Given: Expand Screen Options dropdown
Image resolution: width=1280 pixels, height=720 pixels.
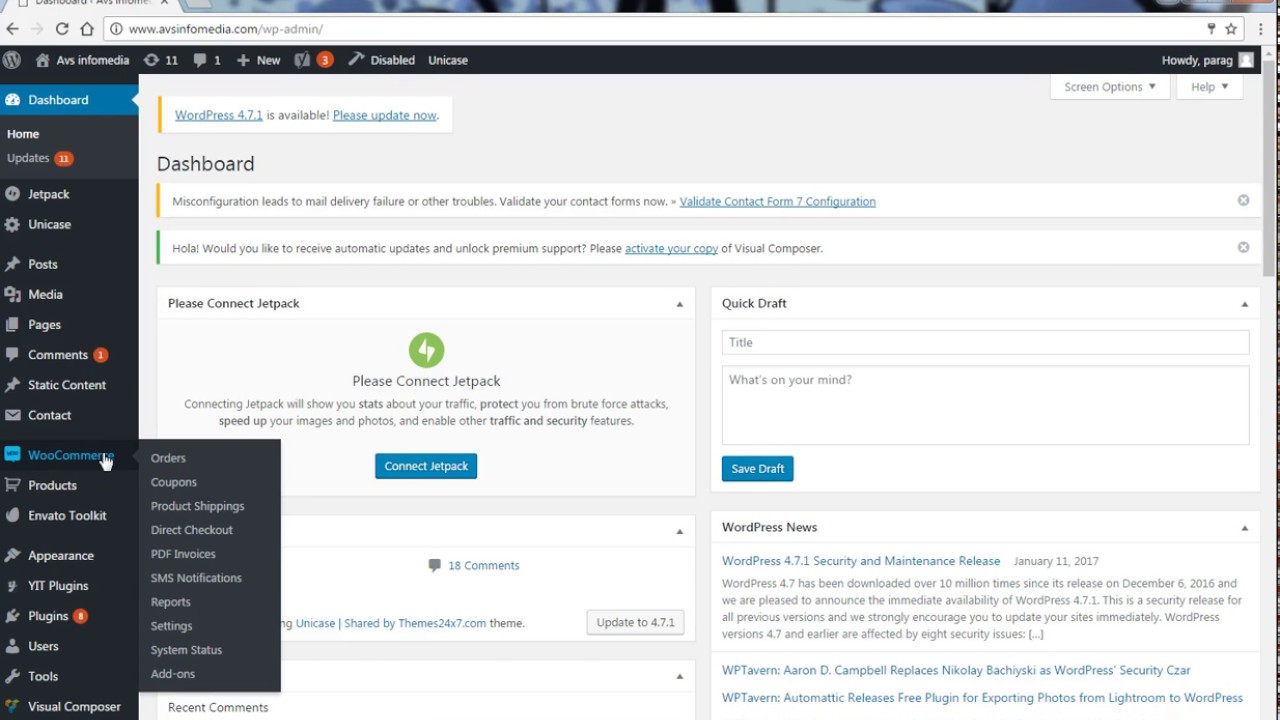Looking at the screenshot, I should [1110, 87].
